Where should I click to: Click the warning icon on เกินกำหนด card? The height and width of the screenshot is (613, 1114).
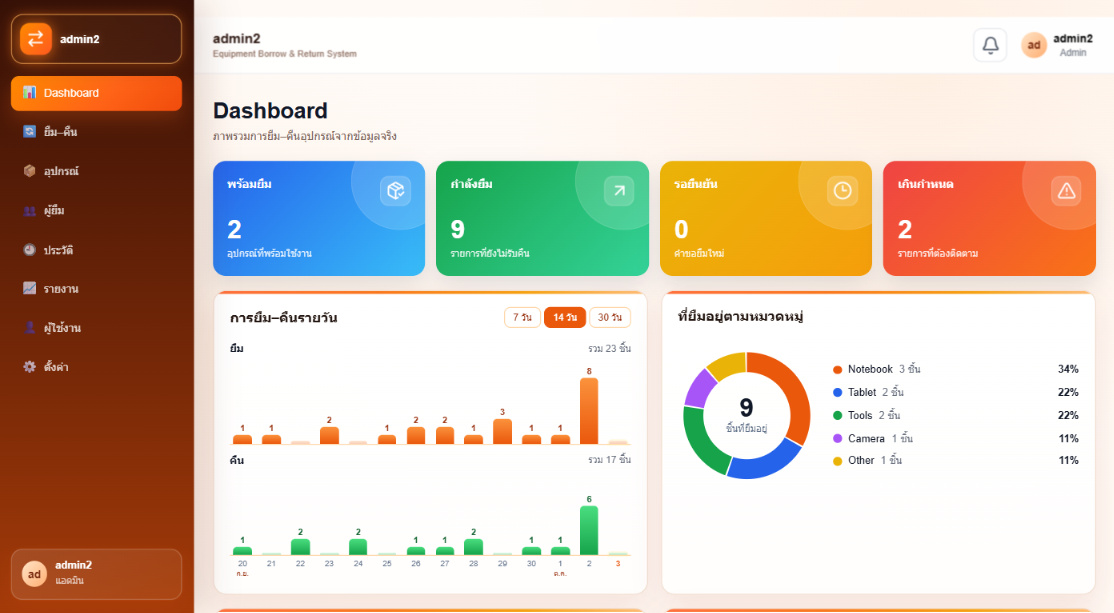(1066, 191)
